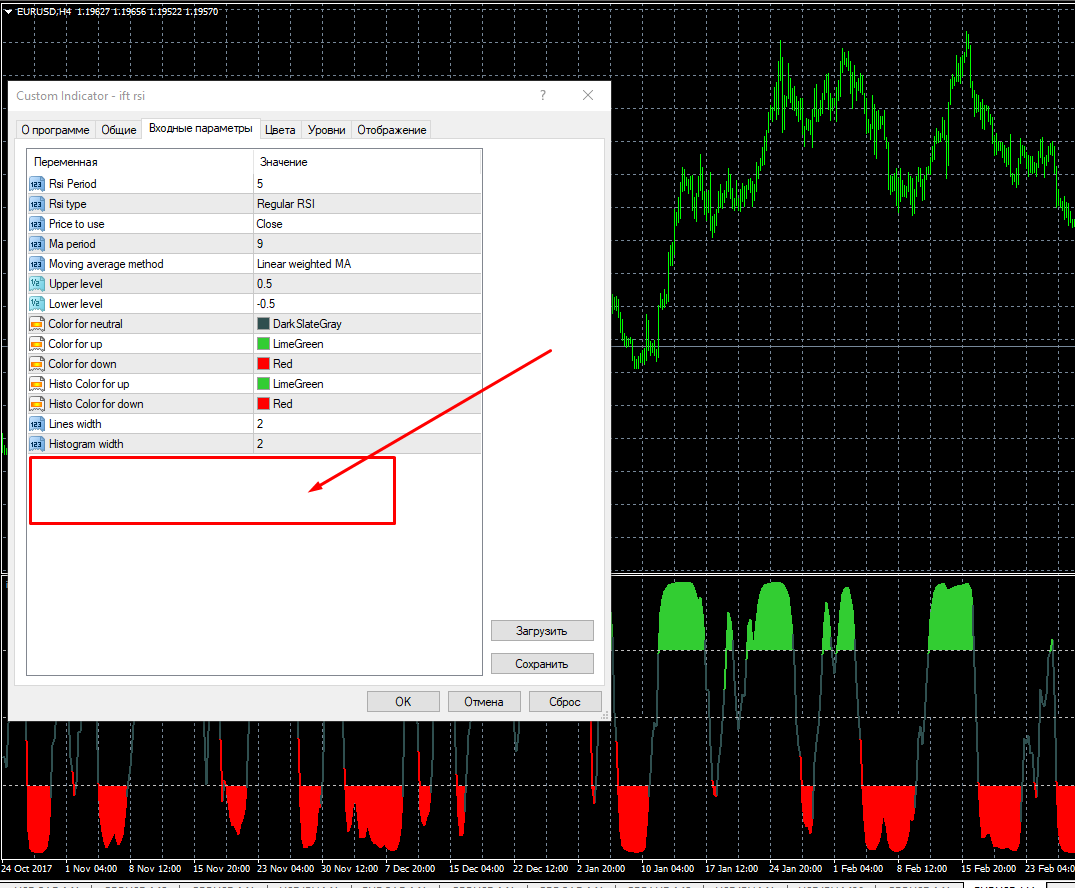The height and width of the screenshot is (888, 1075).
Task: Click the Отмена button
Action: coord(484,701)
